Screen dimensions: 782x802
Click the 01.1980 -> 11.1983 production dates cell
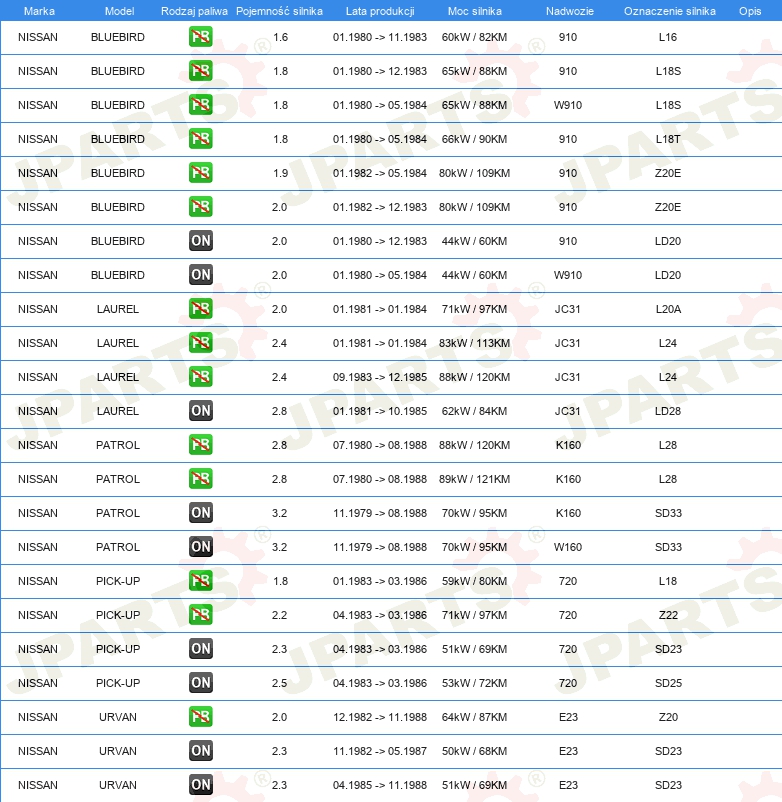379,37
